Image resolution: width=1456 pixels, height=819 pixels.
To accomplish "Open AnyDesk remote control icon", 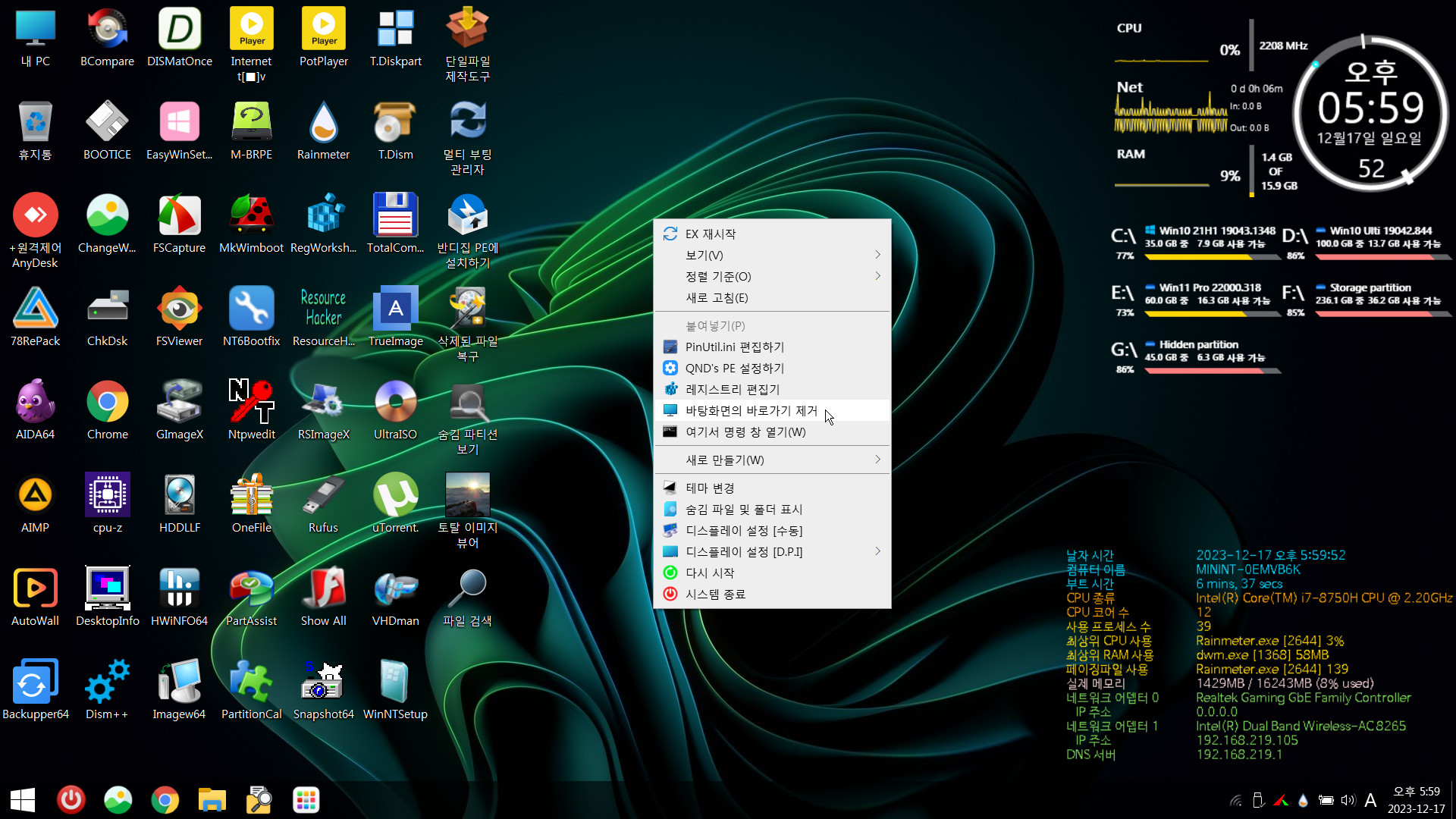I will 35,231.
